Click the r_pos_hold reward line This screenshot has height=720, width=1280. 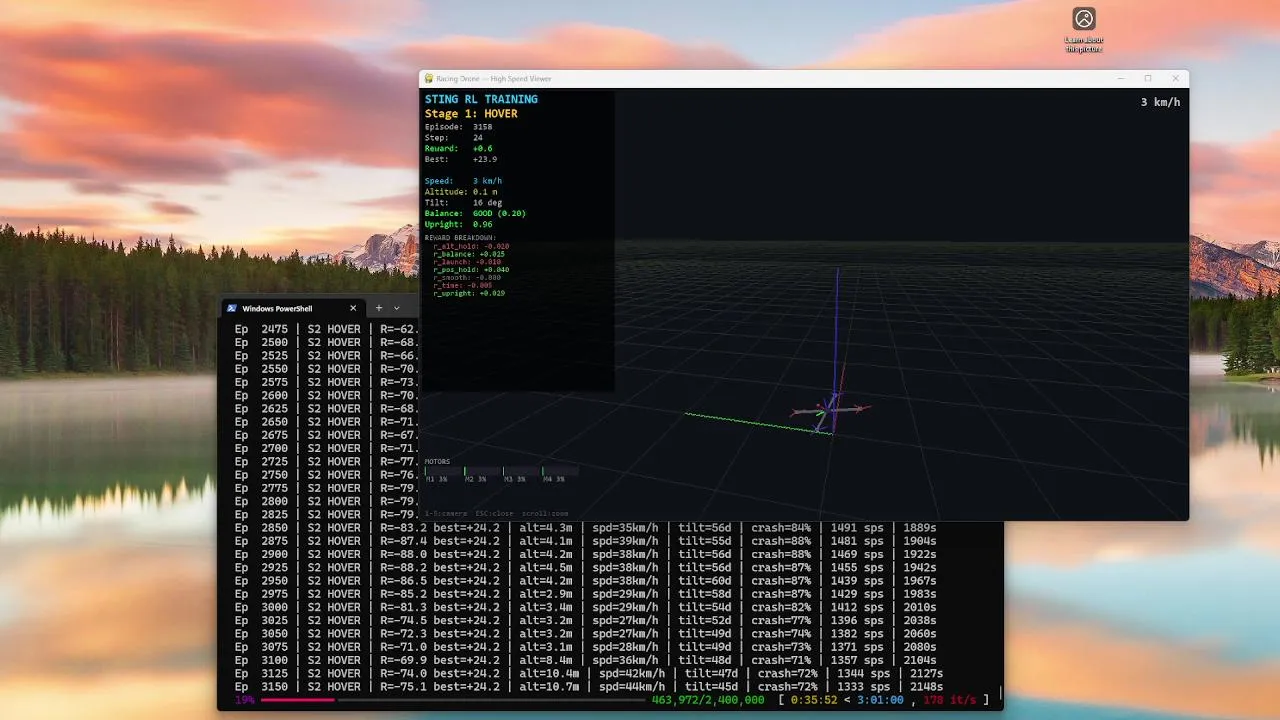(471, 270)
